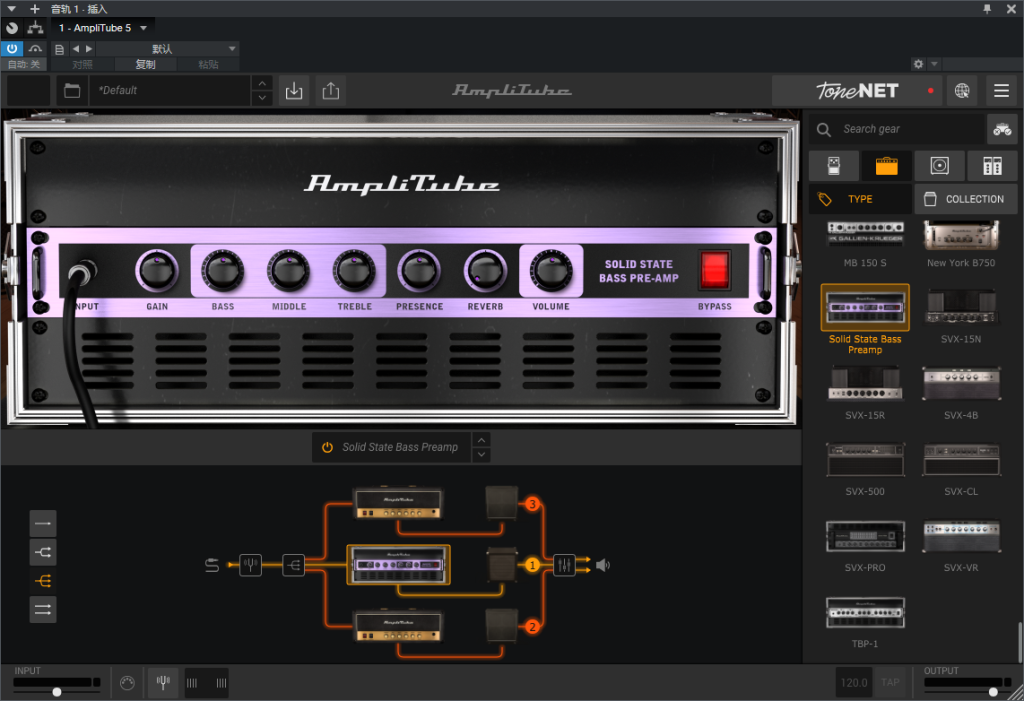Select the dual parallel routing
The image size is (1024, 701).
coord(43,610)
